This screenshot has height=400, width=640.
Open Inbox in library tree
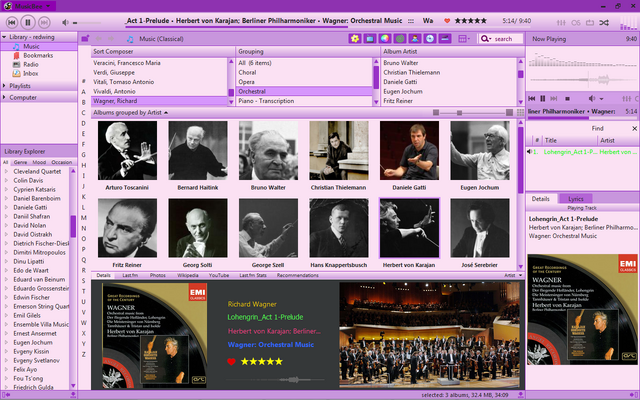31,73
